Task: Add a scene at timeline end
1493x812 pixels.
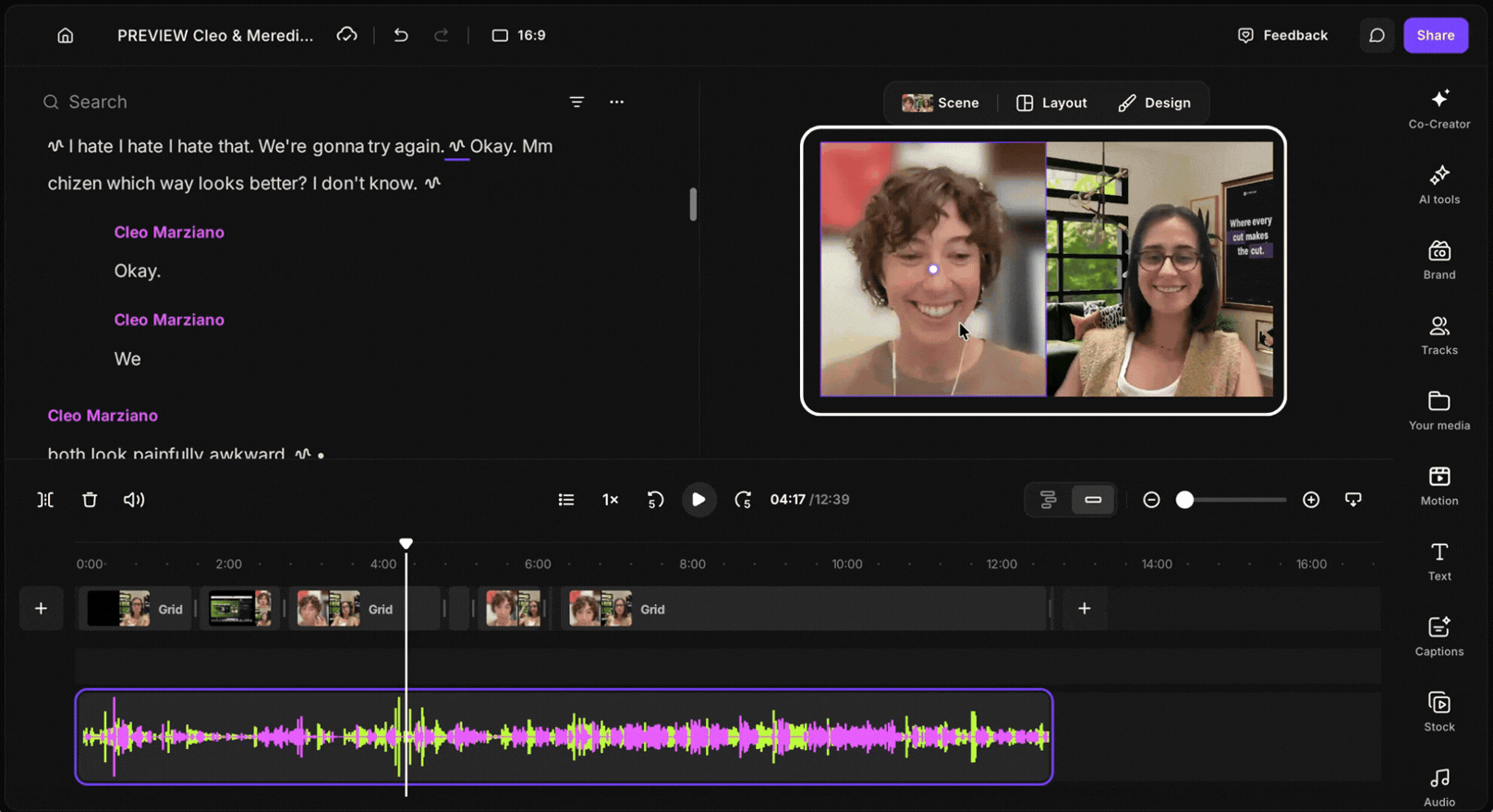Action: pos(1085,609)
